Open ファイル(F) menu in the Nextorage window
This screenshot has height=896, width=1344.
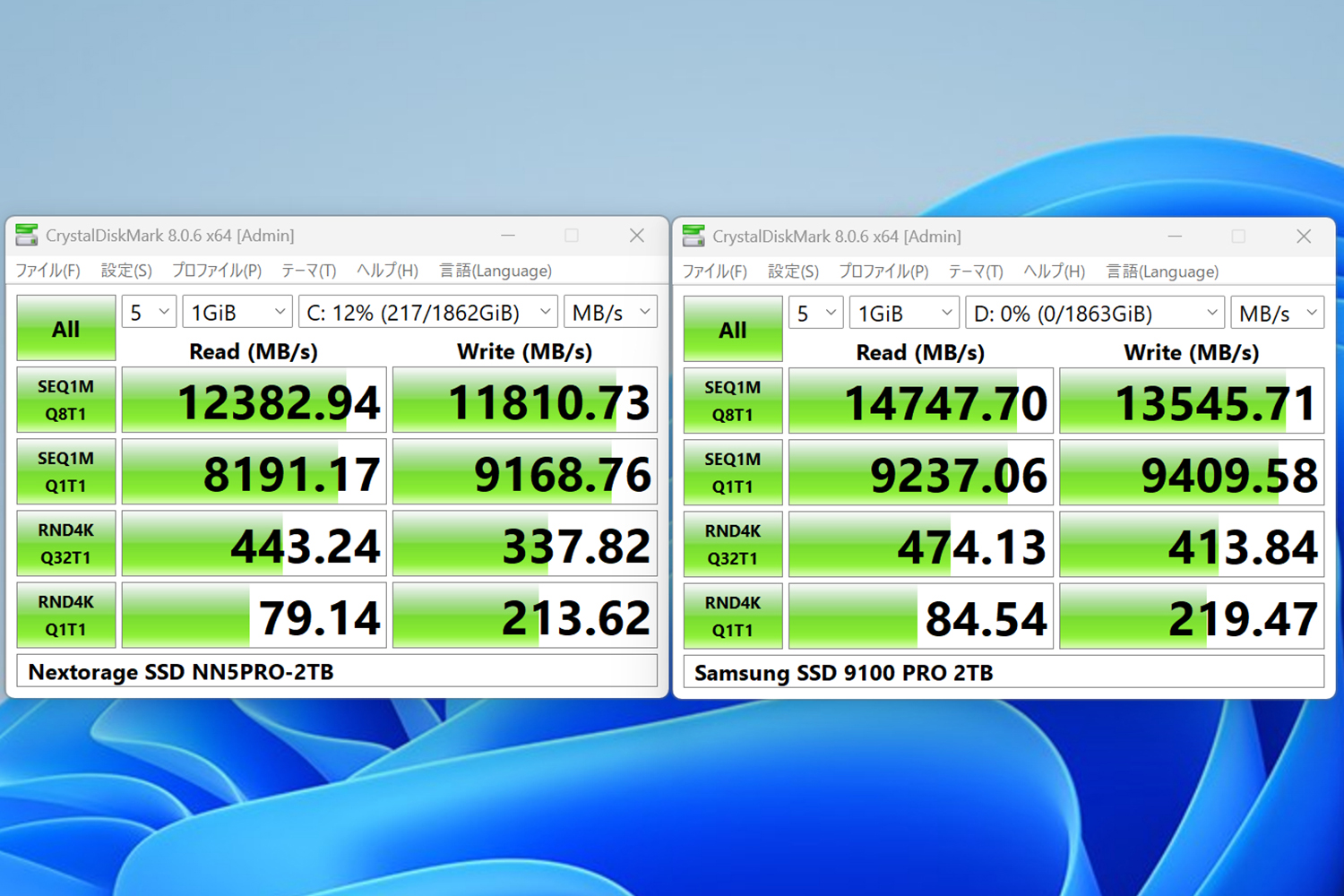pos(47,271)
